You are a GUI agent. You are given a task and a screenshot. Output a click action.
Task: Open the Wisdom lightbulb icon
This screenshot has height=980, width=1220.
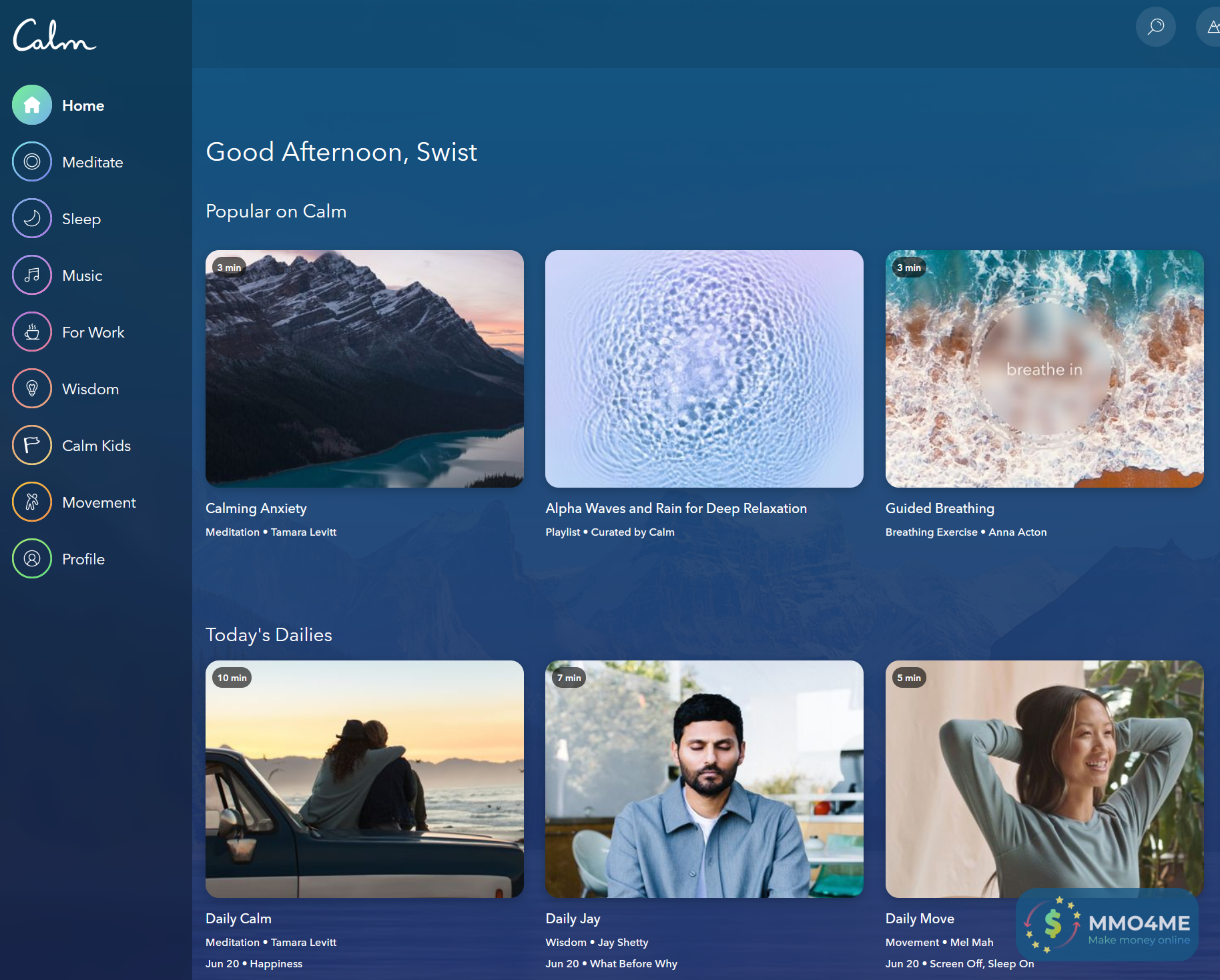pos(32,388)
